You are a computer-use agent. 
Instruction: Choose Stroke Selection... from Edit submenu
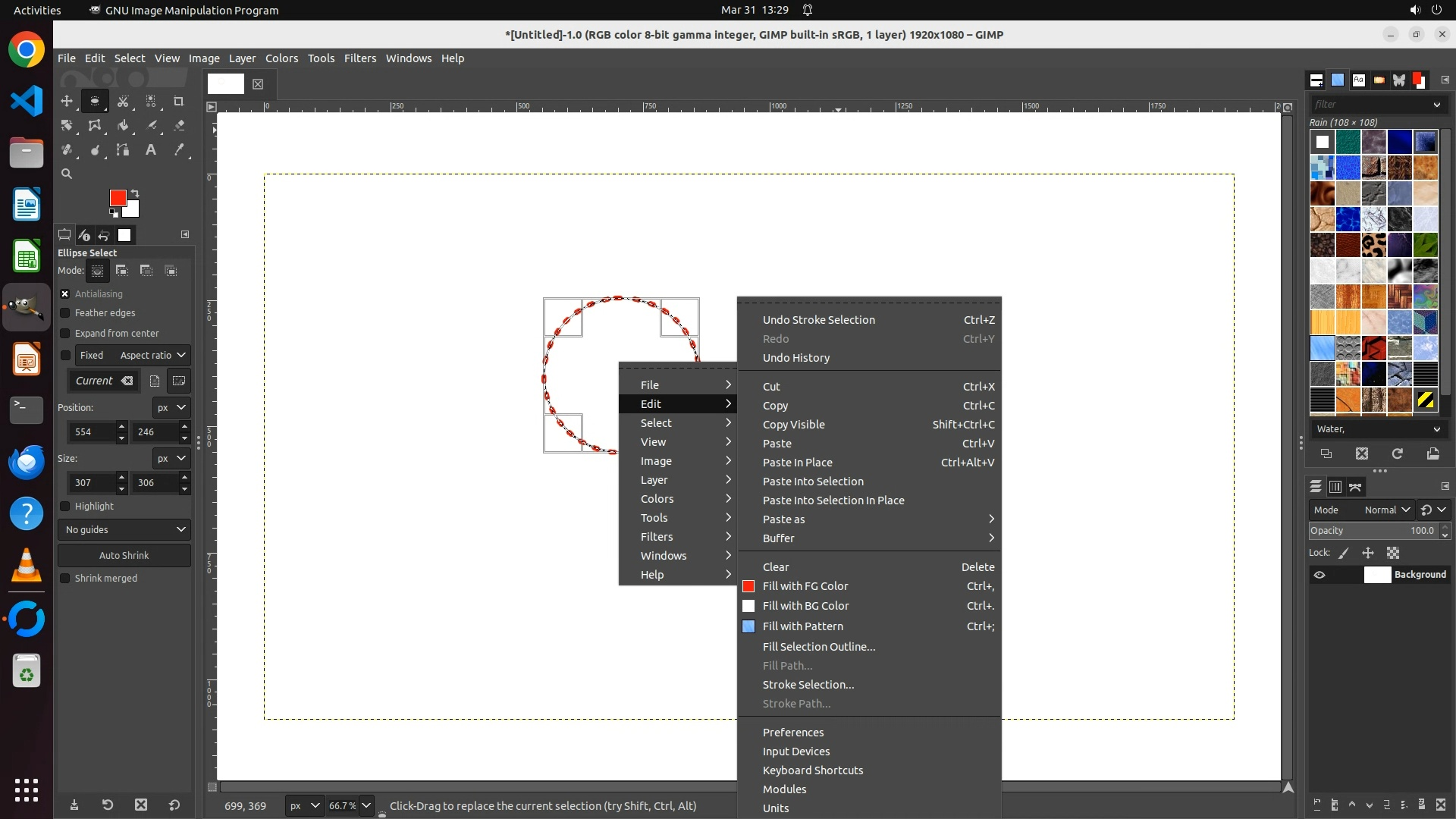click(x=808, y=685)
